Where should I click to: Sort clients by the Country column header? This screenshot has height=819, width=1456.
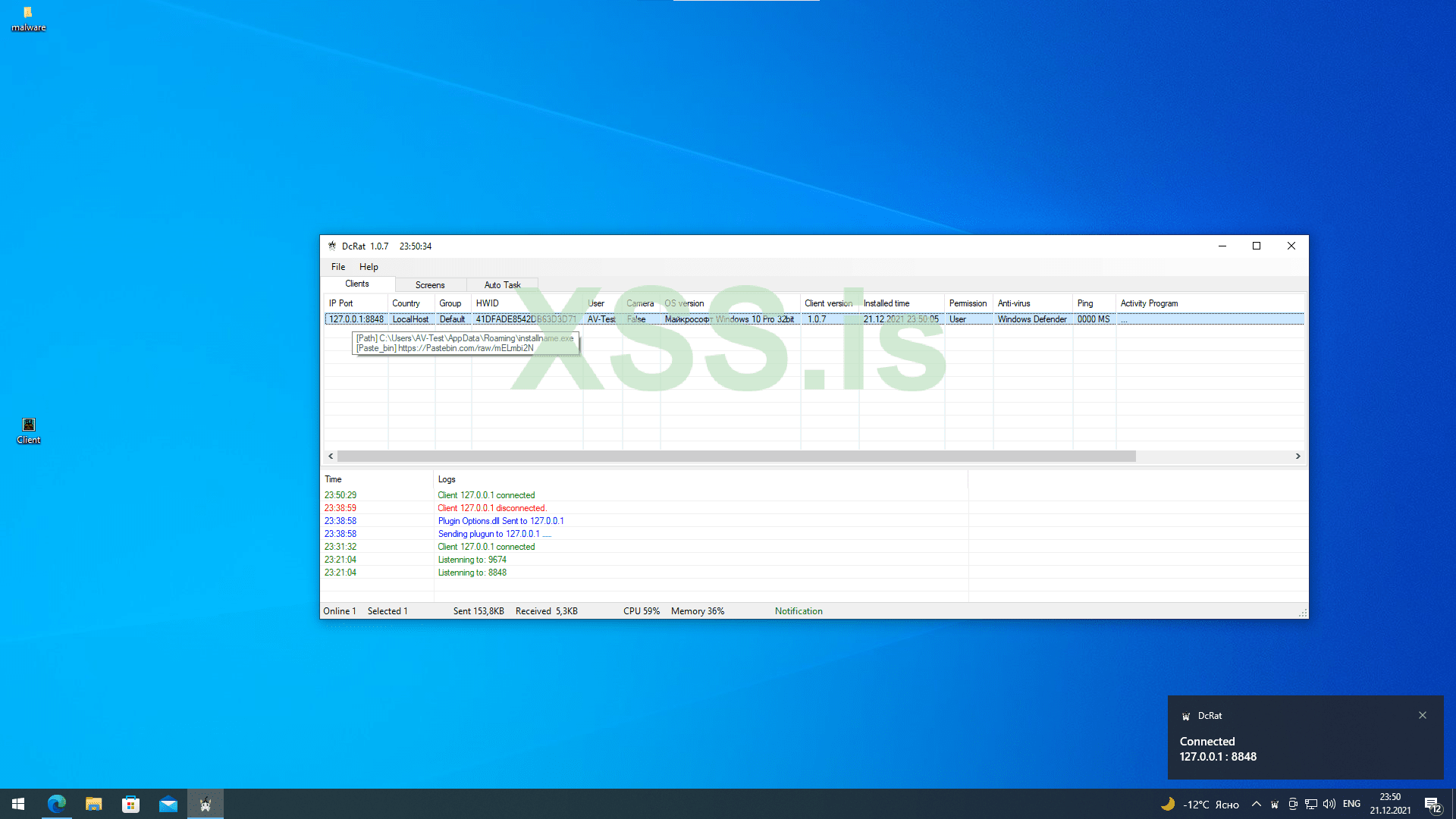[x=406, y=303]
